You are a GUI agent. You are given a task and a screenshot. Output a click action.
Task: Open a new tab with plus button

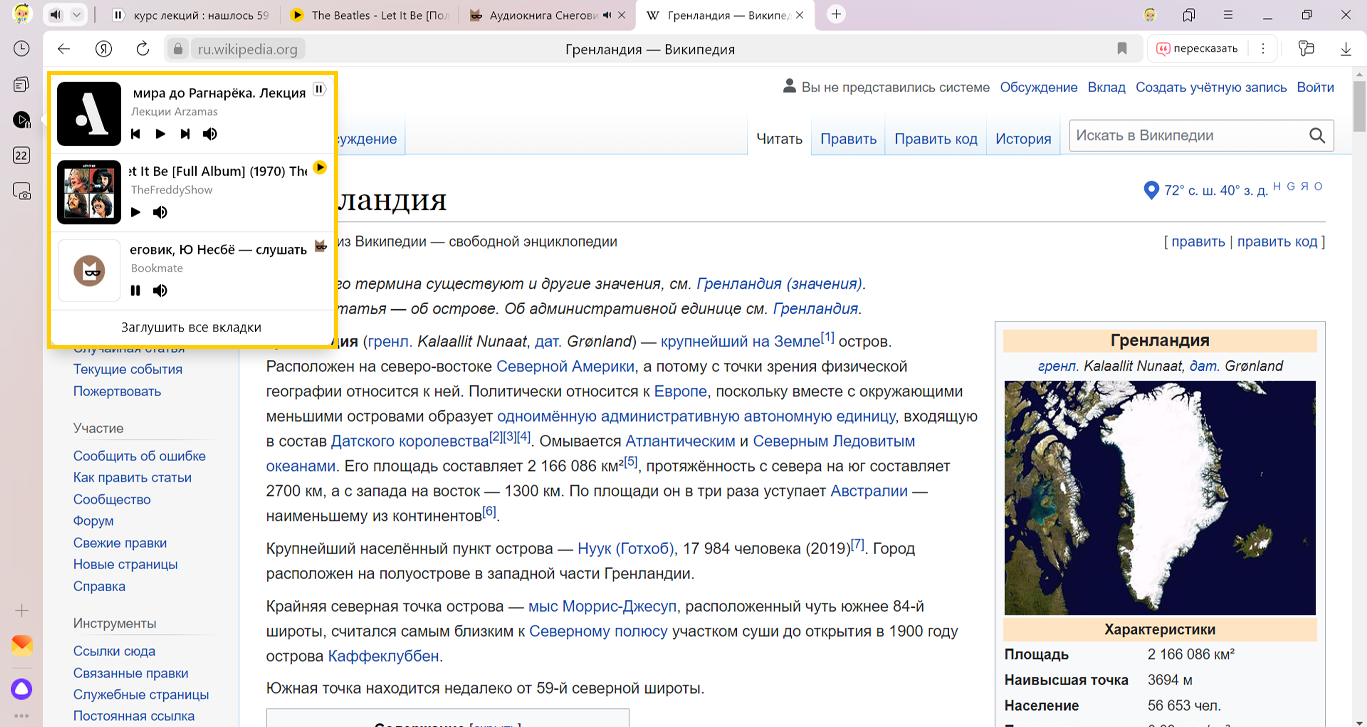837,14
